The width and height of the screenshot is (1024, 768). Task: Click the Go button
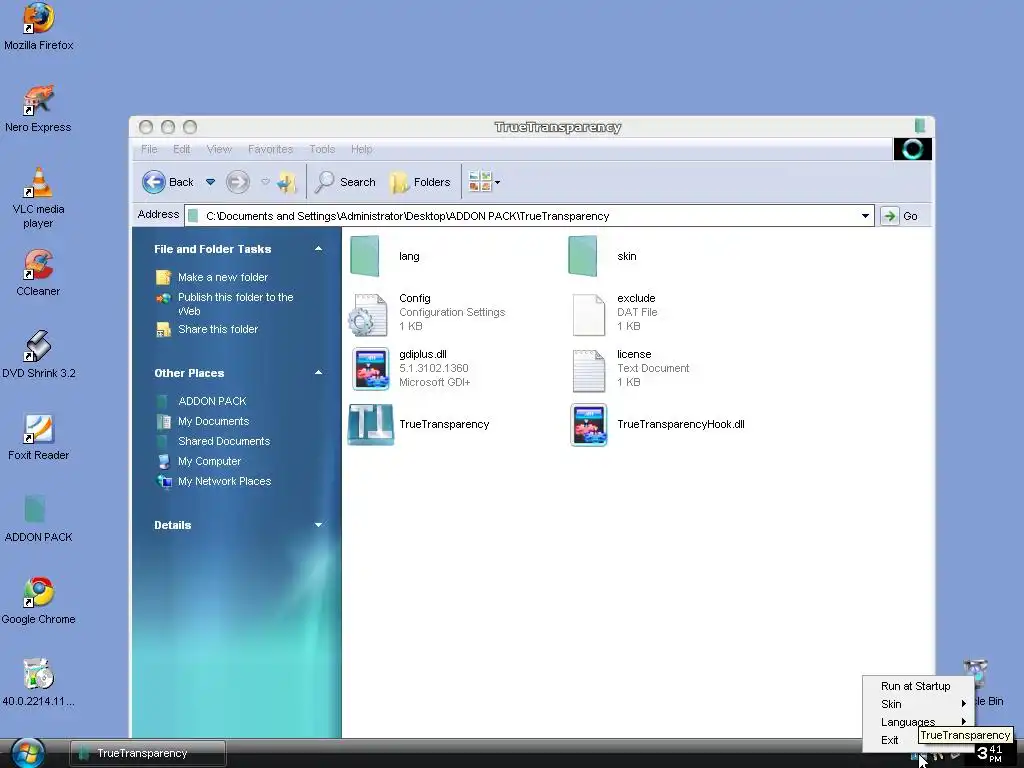[900, 216]
